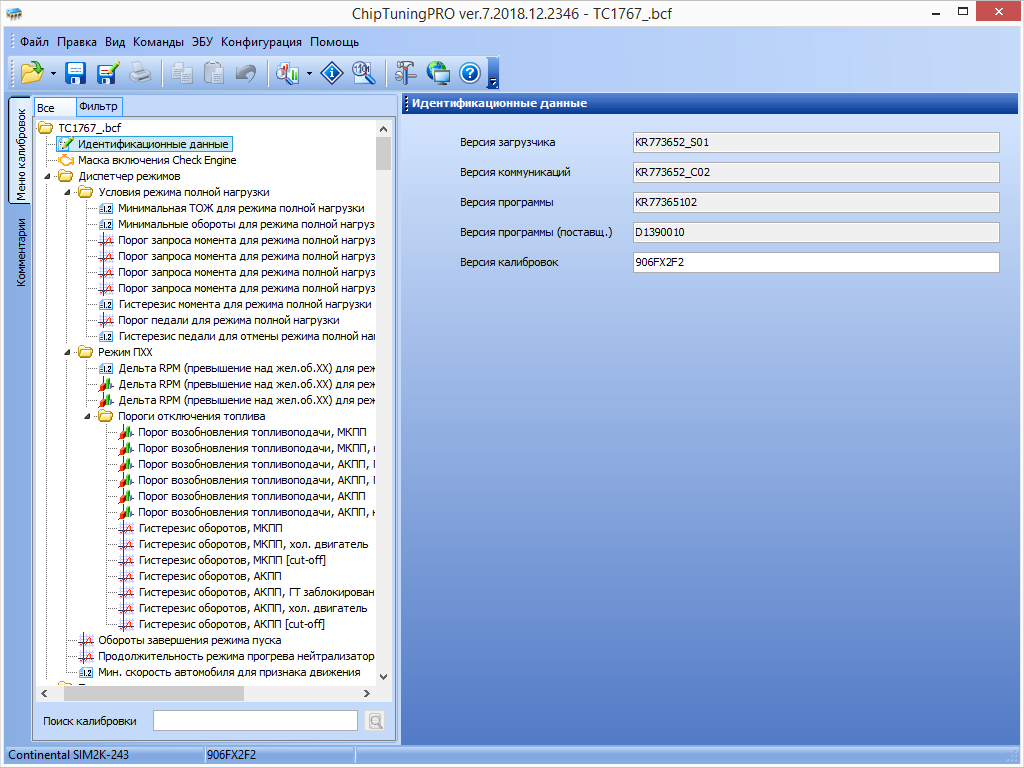Image resolution: width=1024 pixels, height=768 pixels.
Task: Click the globe and monitor icon
Action: coord(438,73)
